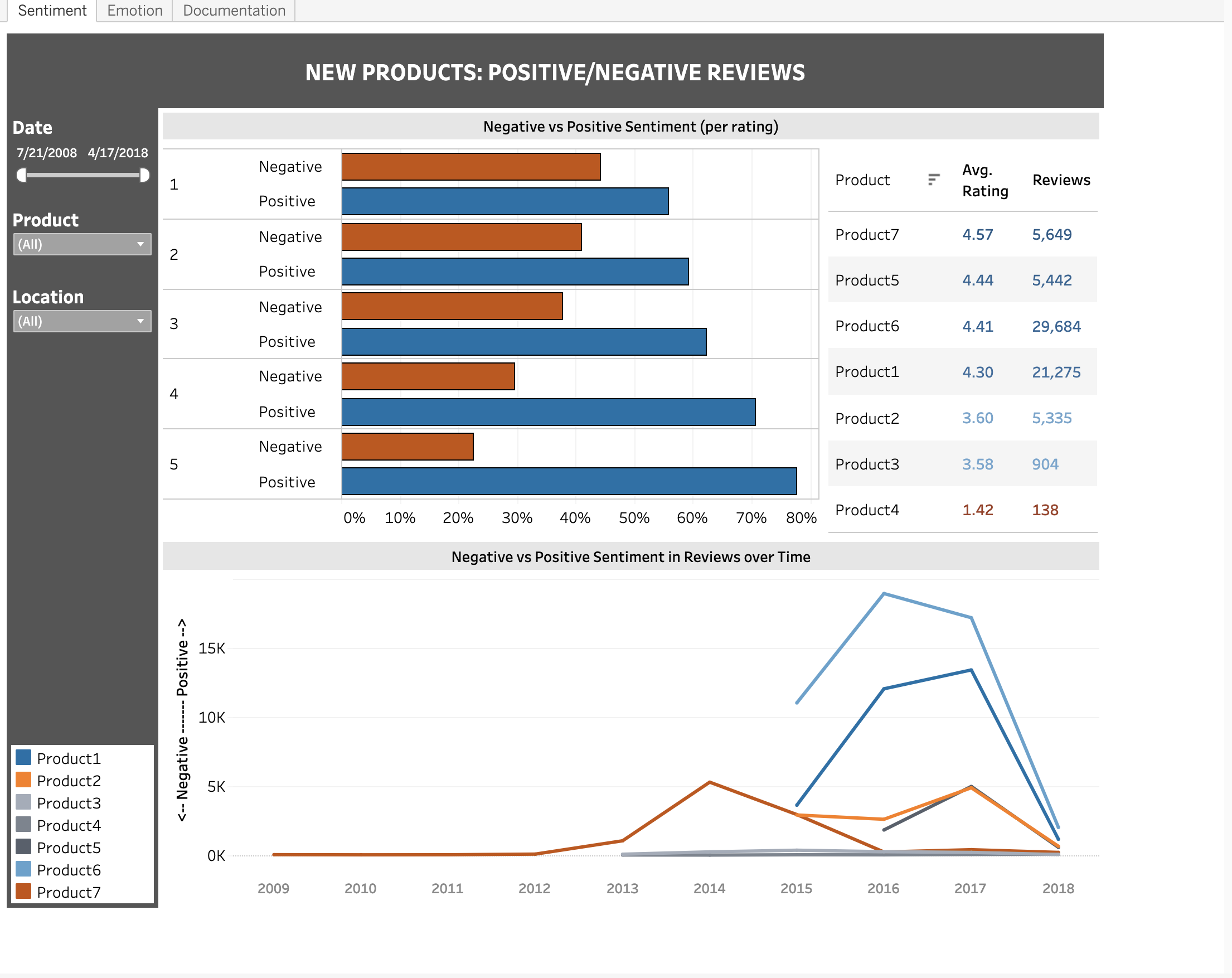
Task: Click the right date slider handle
Action: click(144, 175)
